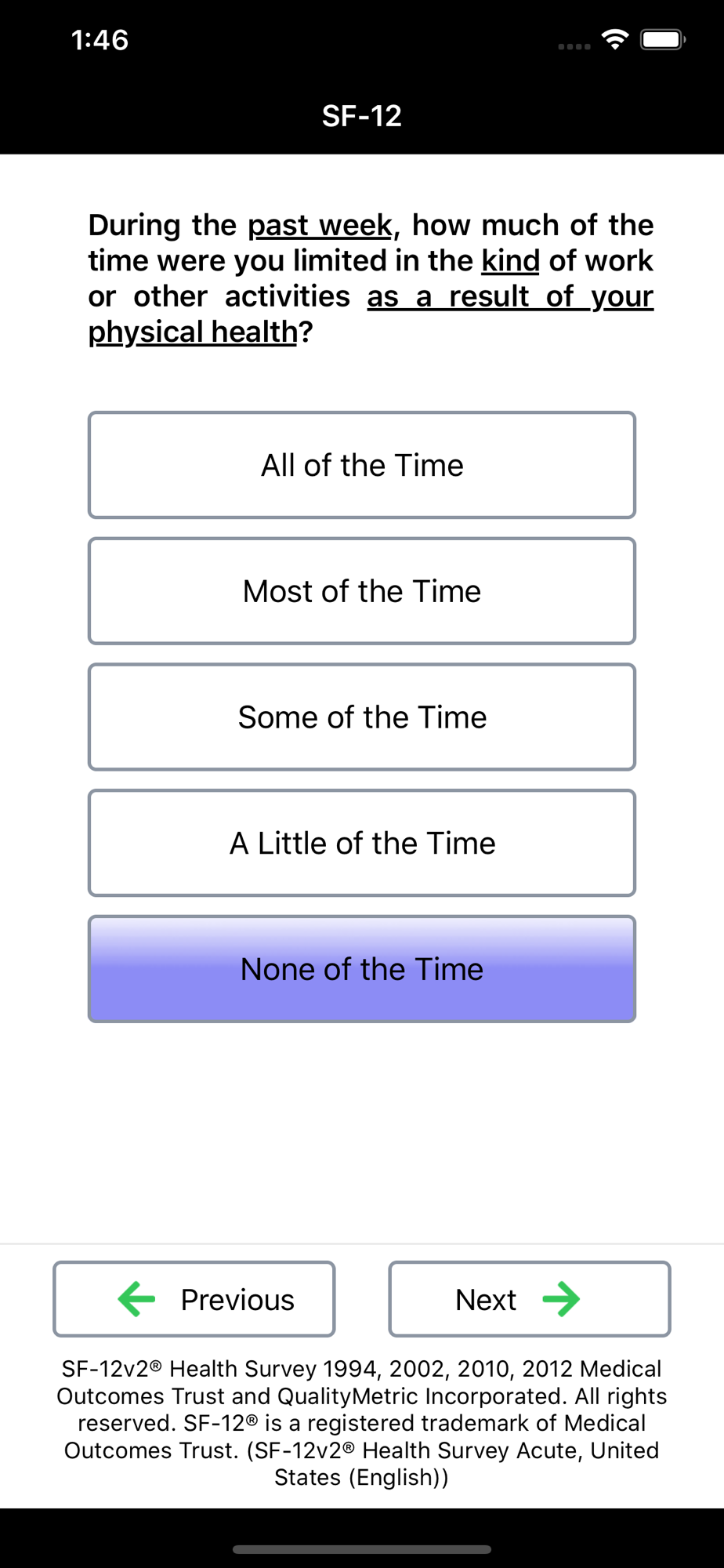
Task: Tap the battery indicator icon
Action: point(663,39)
